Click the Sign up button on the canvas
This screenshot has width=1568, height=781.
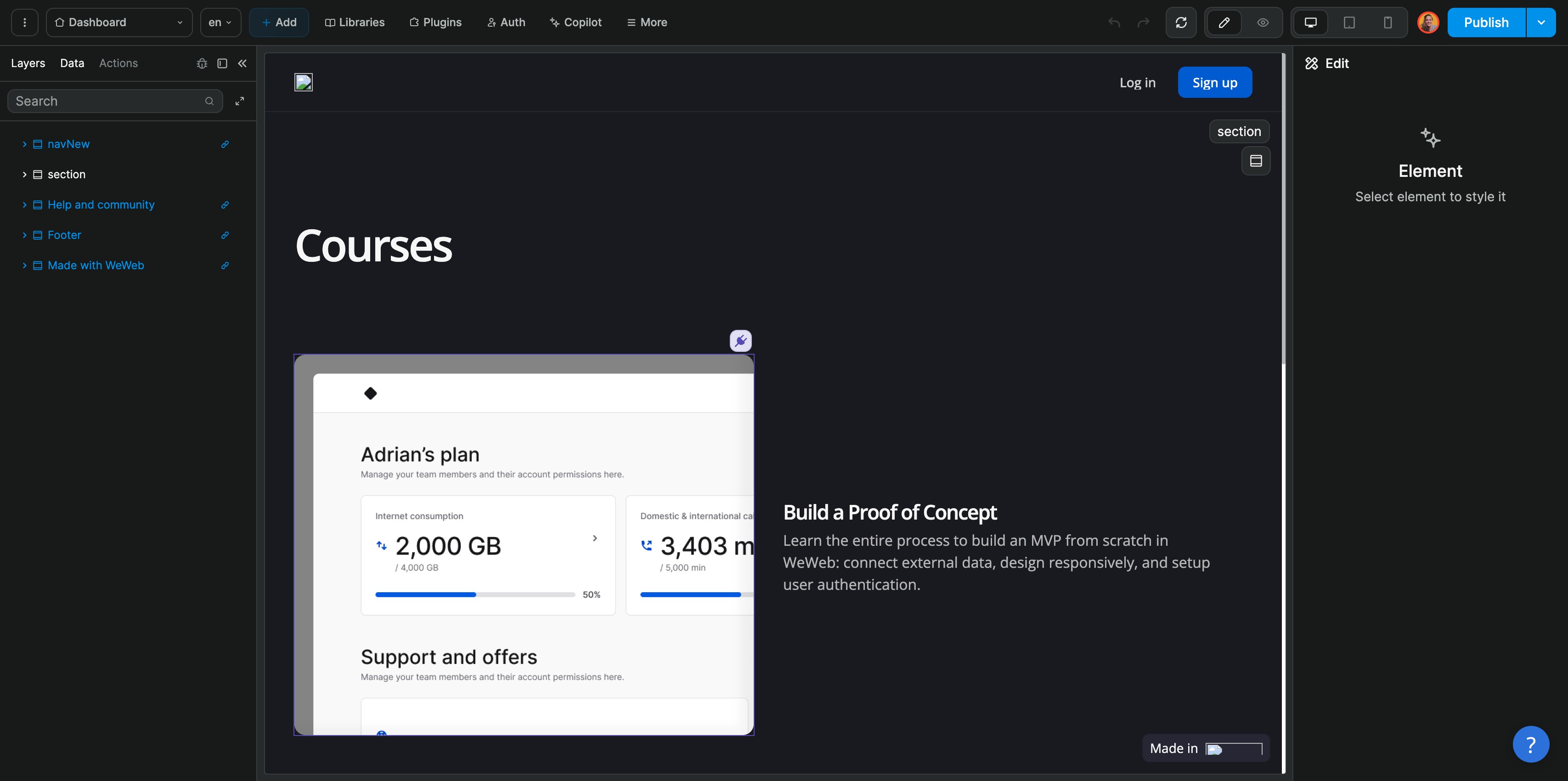pyautogui.click(x=1214, y=83)
